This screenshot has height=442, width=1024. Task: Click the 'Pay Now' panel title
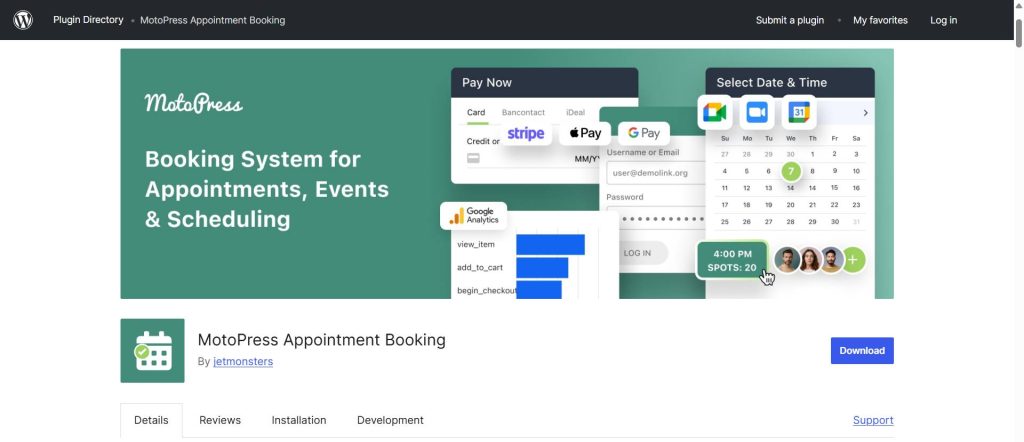click(487, 83)
